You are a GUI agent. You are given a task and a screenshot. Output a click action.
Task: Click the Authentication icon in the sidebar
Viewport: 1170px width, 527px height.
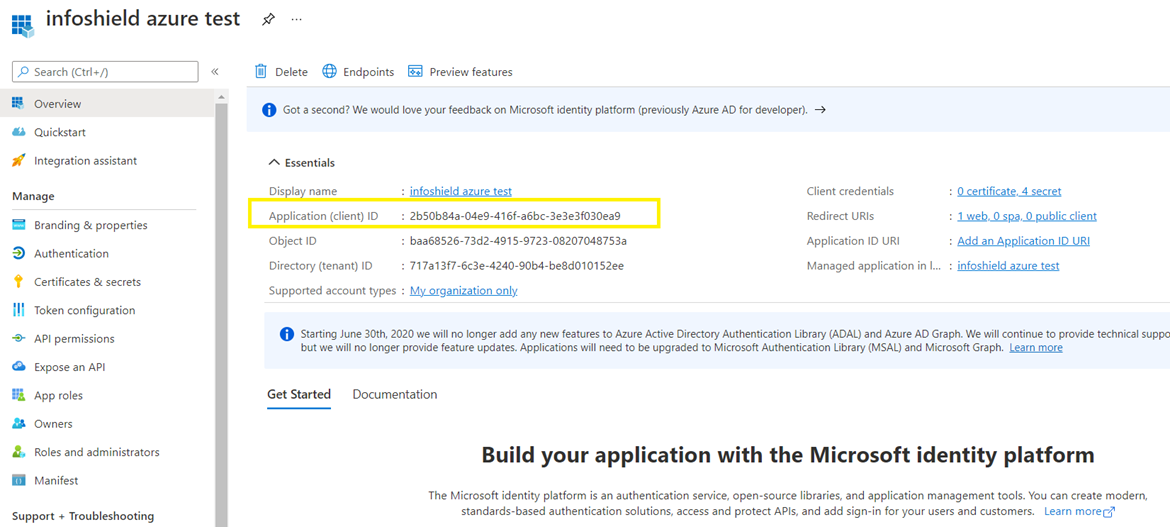click(x=19, y=253)
